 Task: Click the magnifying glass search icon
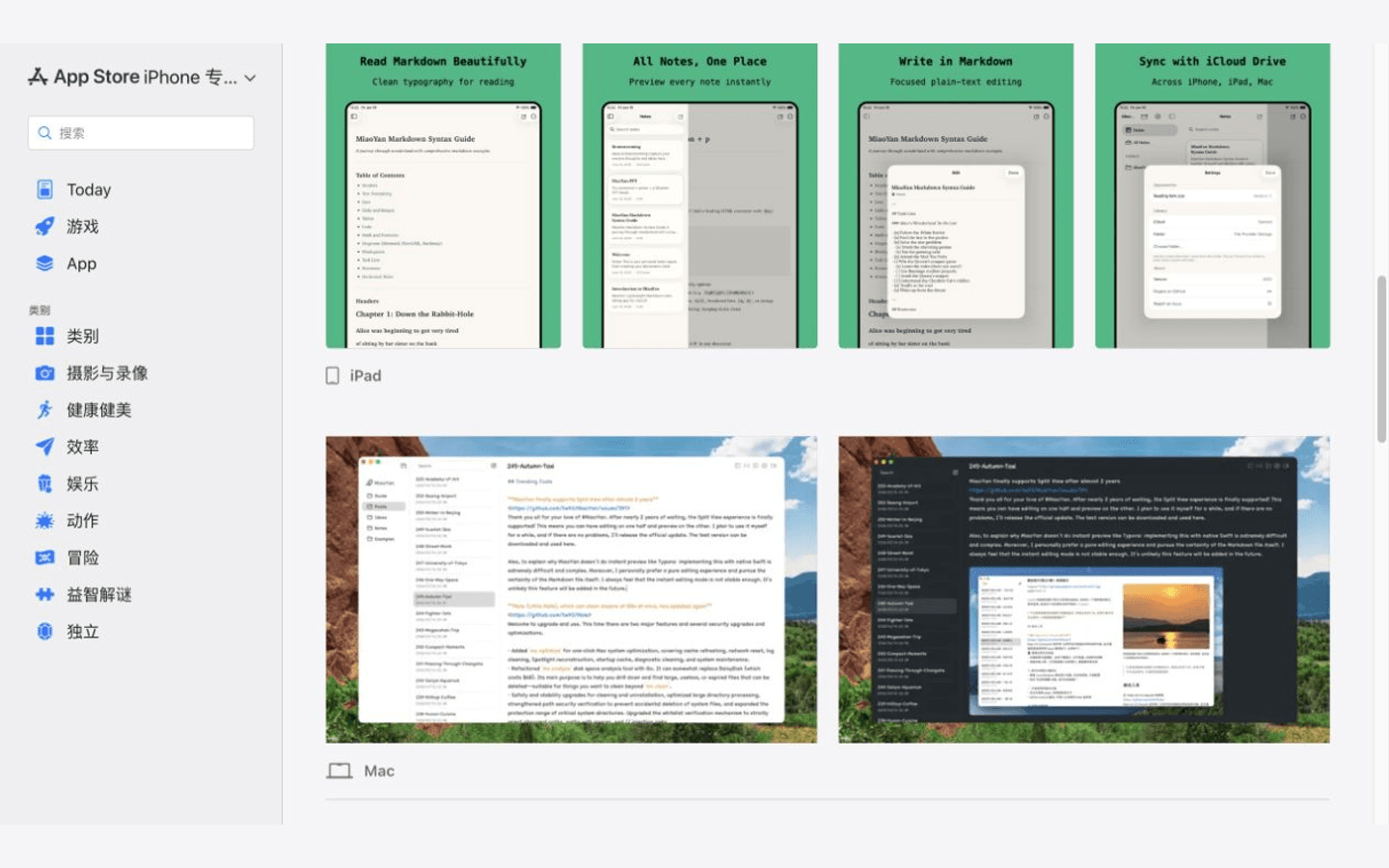pos(44,133)
